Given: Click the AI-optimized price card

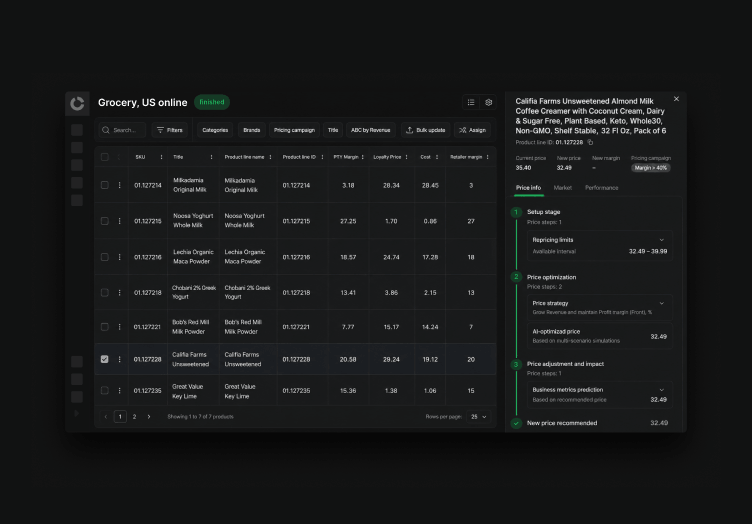Looking at the screenshot, I should click(x=599, y=336).
